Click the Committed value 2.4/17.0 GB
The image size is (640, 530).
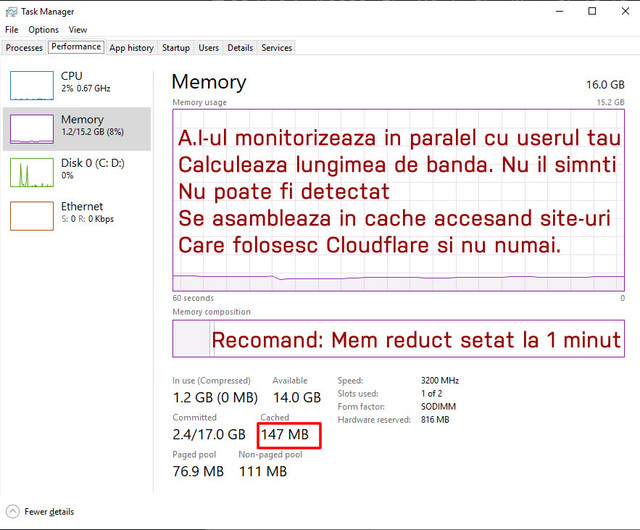(x=209, y=434)
